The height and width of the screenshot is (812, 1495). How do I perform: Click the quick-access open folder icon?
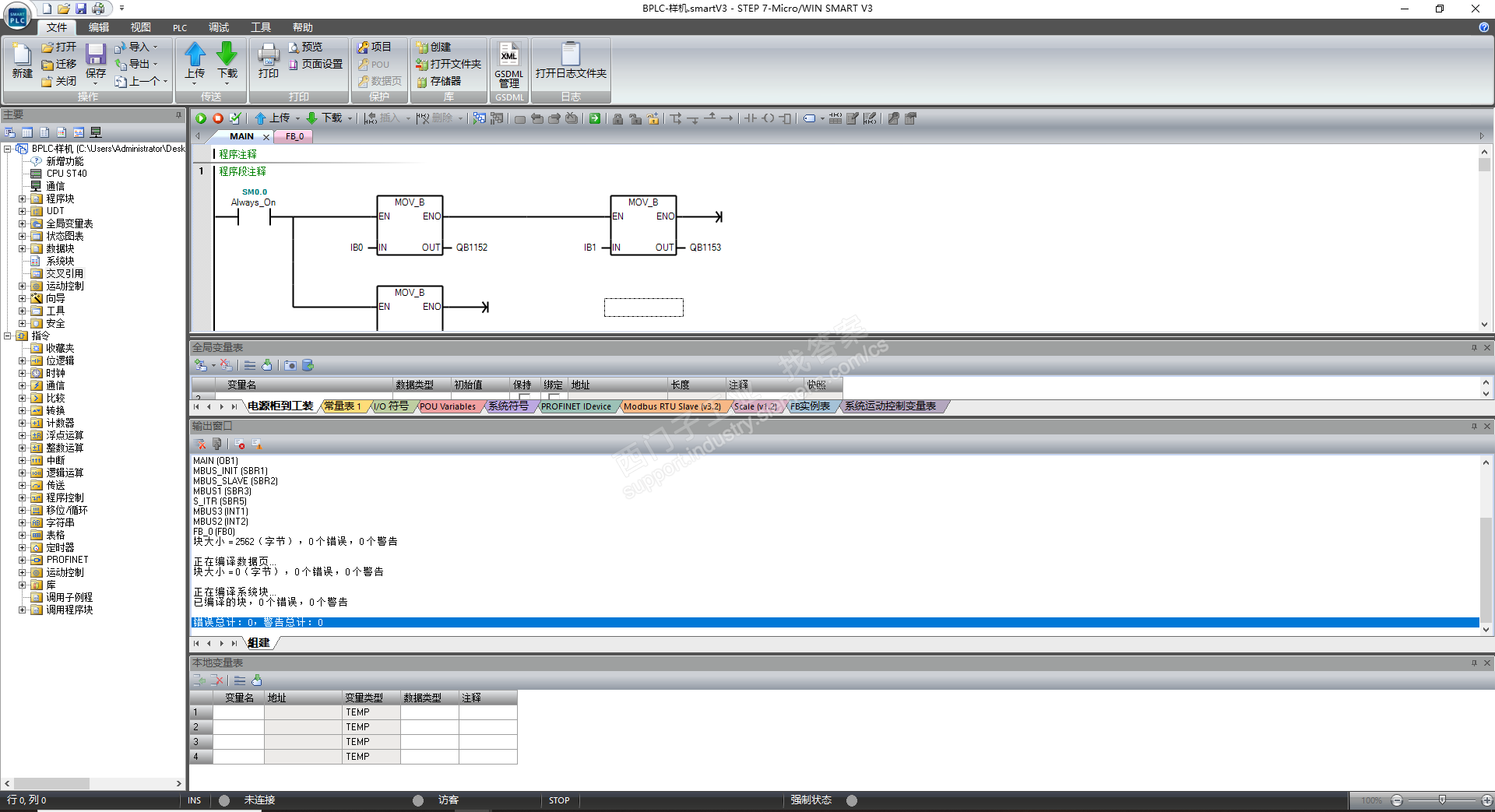(64, 9)
